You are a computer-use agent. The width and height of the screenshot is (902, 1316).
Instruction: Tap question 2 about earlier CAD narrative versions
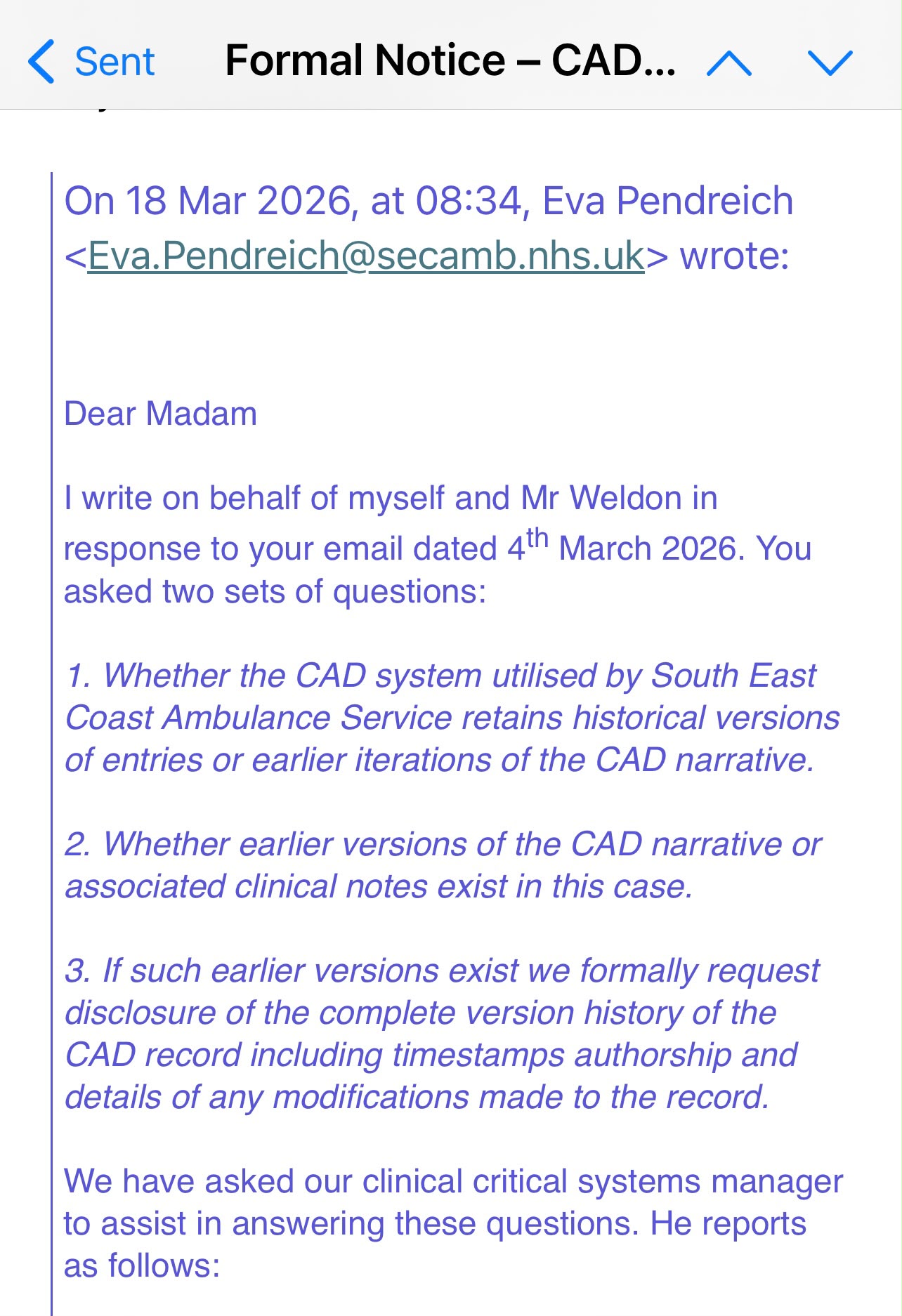443,865
